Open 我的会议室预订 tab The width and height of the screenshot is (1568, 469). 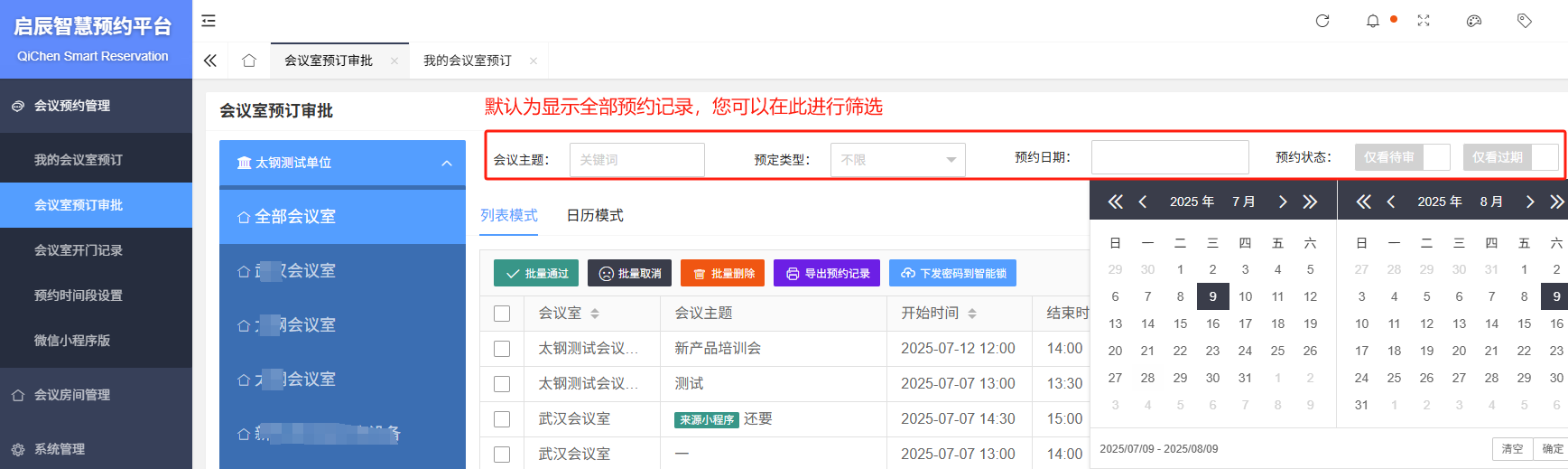click(468, 61)
